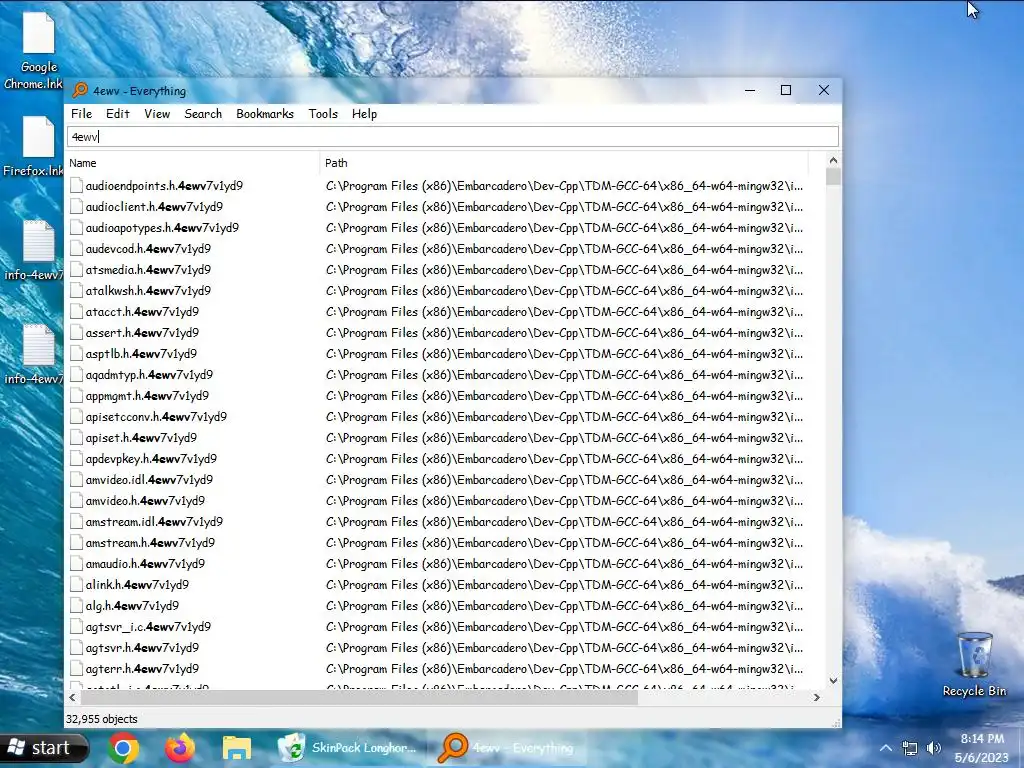The image size is (1024, 768).
Task: Click the file icon for aqadmtyp.h.4ewv7v1yd9
Action: click(x=76, y=375)
